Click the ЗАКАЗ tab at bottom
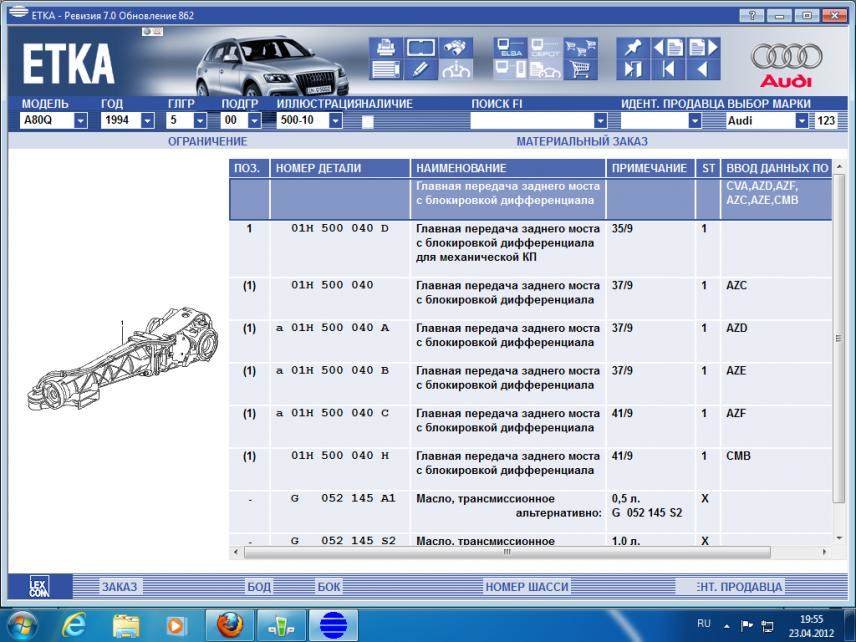Image resolution: width=856 pixels, height=642 pixels. tap(120, 587)
